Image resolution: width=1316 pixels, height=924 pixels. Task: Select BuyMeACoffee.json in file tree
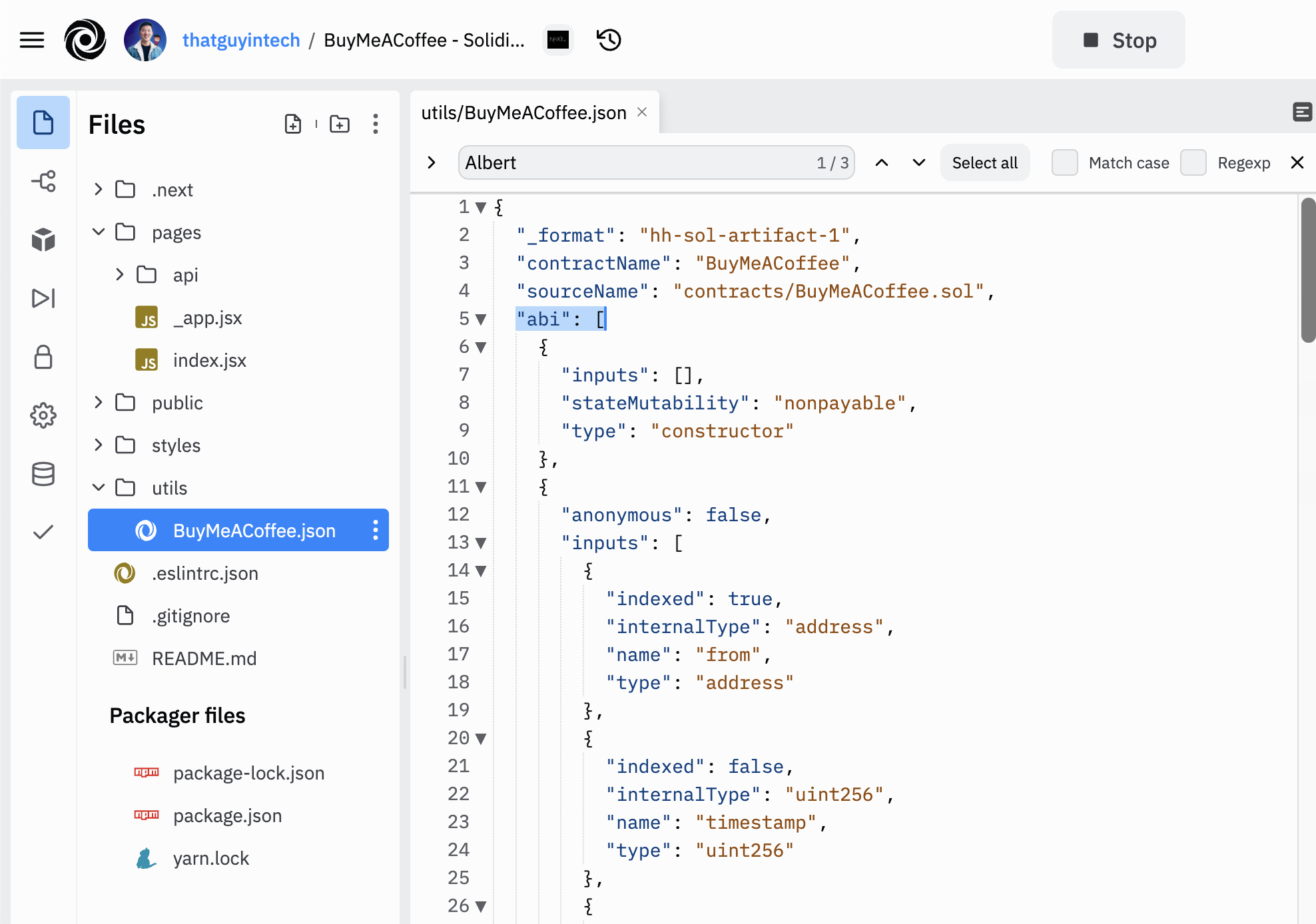(x=238, y=530)
